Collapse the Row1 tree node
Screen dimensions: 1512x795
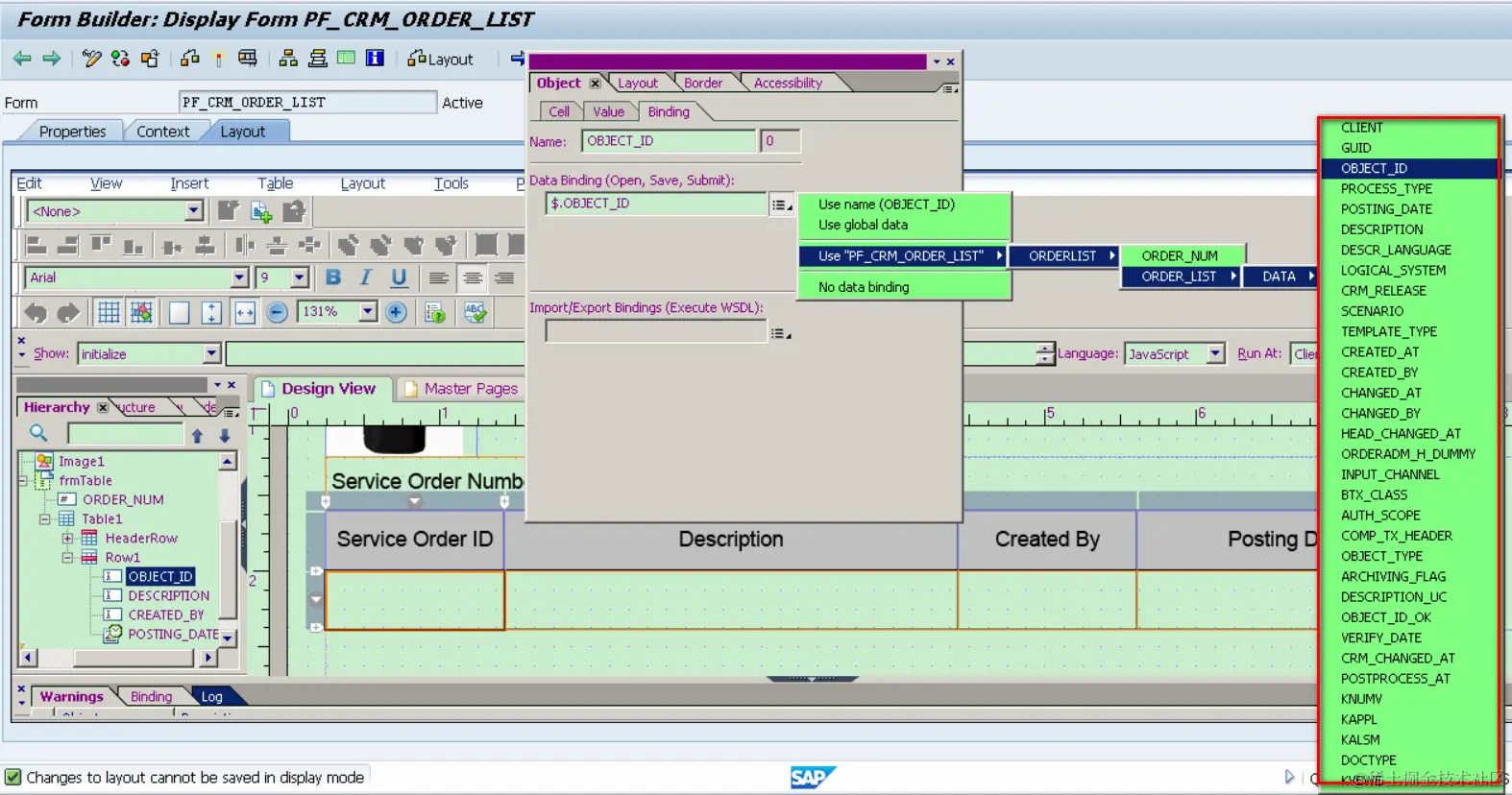tap(67, 558)
